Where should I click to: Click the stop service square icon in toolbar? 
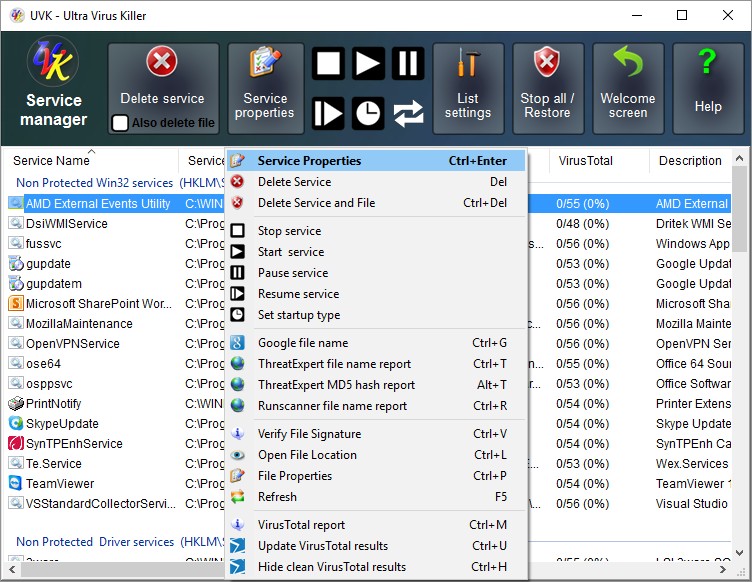click(328, 65)
